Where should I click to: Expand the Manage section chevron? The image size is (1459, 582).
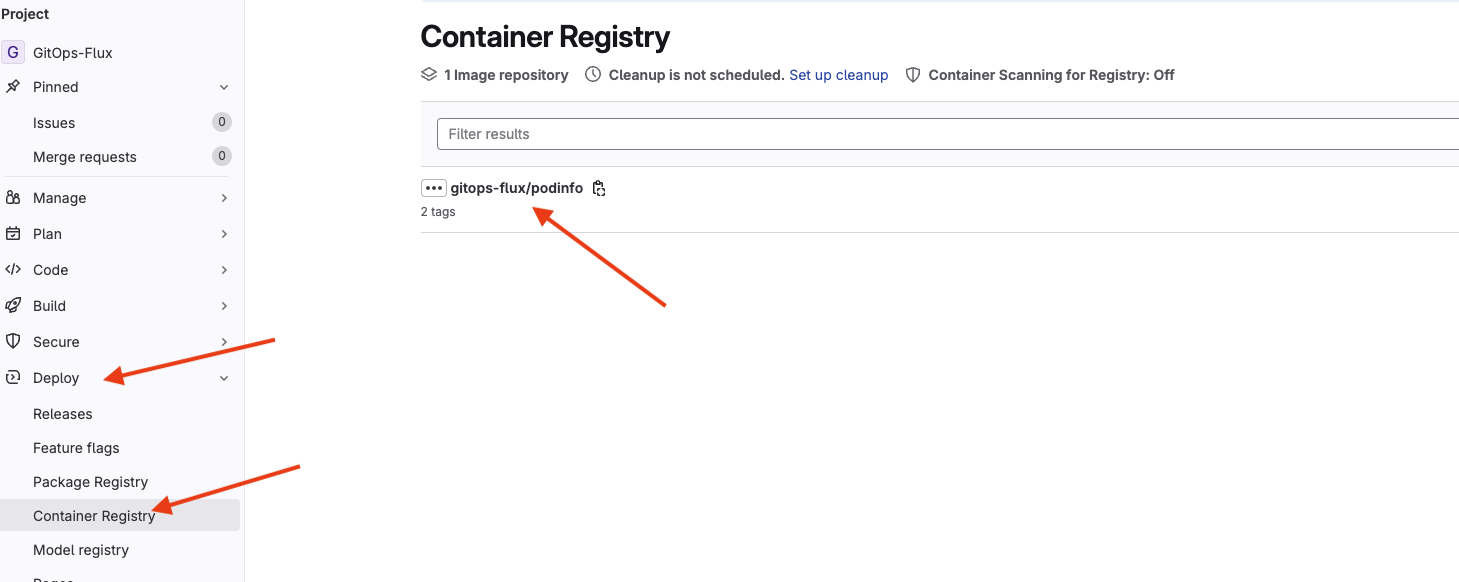224,198
